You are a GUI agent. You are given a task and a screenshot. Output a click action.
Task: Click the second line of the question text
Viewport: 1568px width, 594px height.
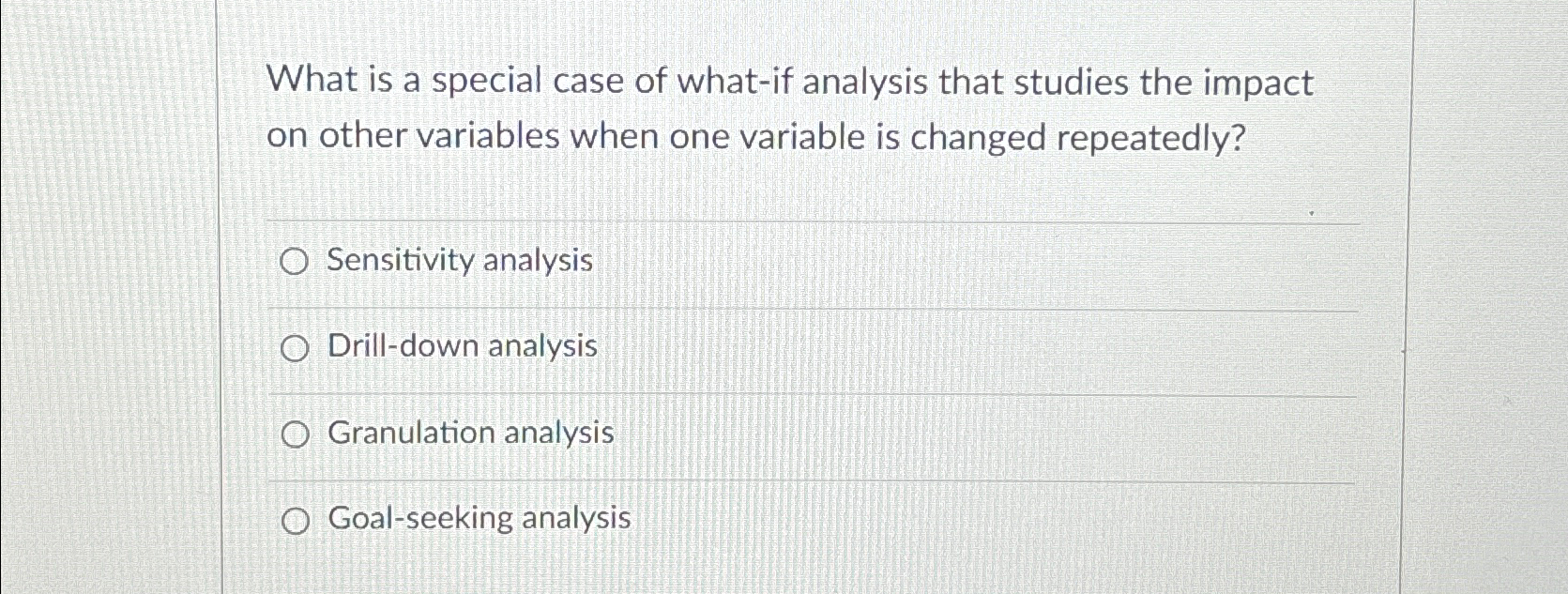coord(757,138)
